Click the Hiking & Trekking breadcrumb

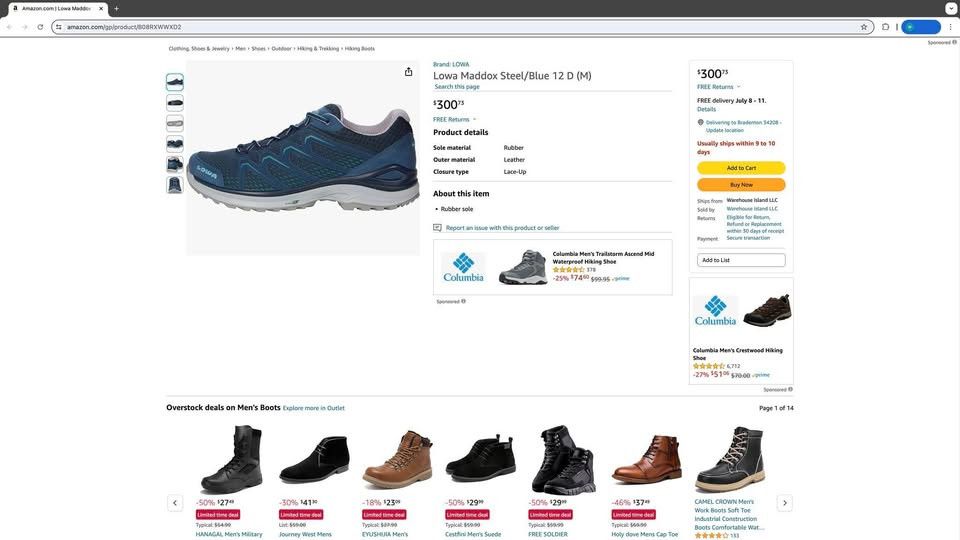[x=318, y=48]
